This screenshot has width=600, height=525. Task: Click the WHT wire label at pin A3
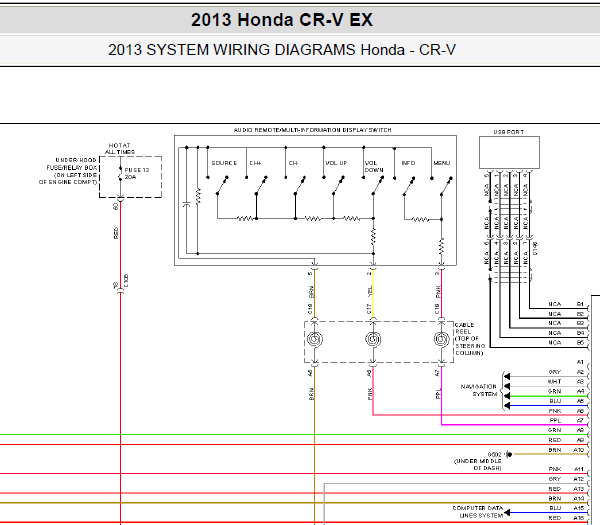point(554,382)
